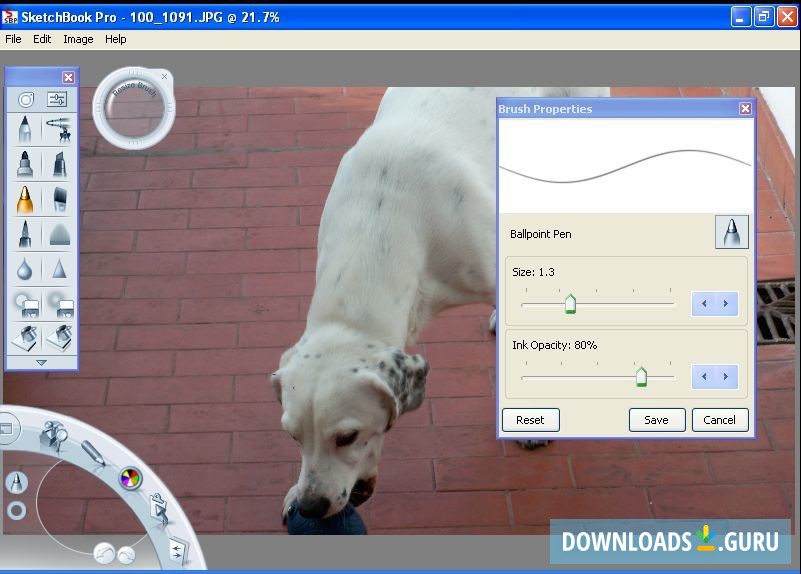The width and height of the screenshot is (801, 574).
Task: Close the brush palette panel
Action: tap(68, 77)
